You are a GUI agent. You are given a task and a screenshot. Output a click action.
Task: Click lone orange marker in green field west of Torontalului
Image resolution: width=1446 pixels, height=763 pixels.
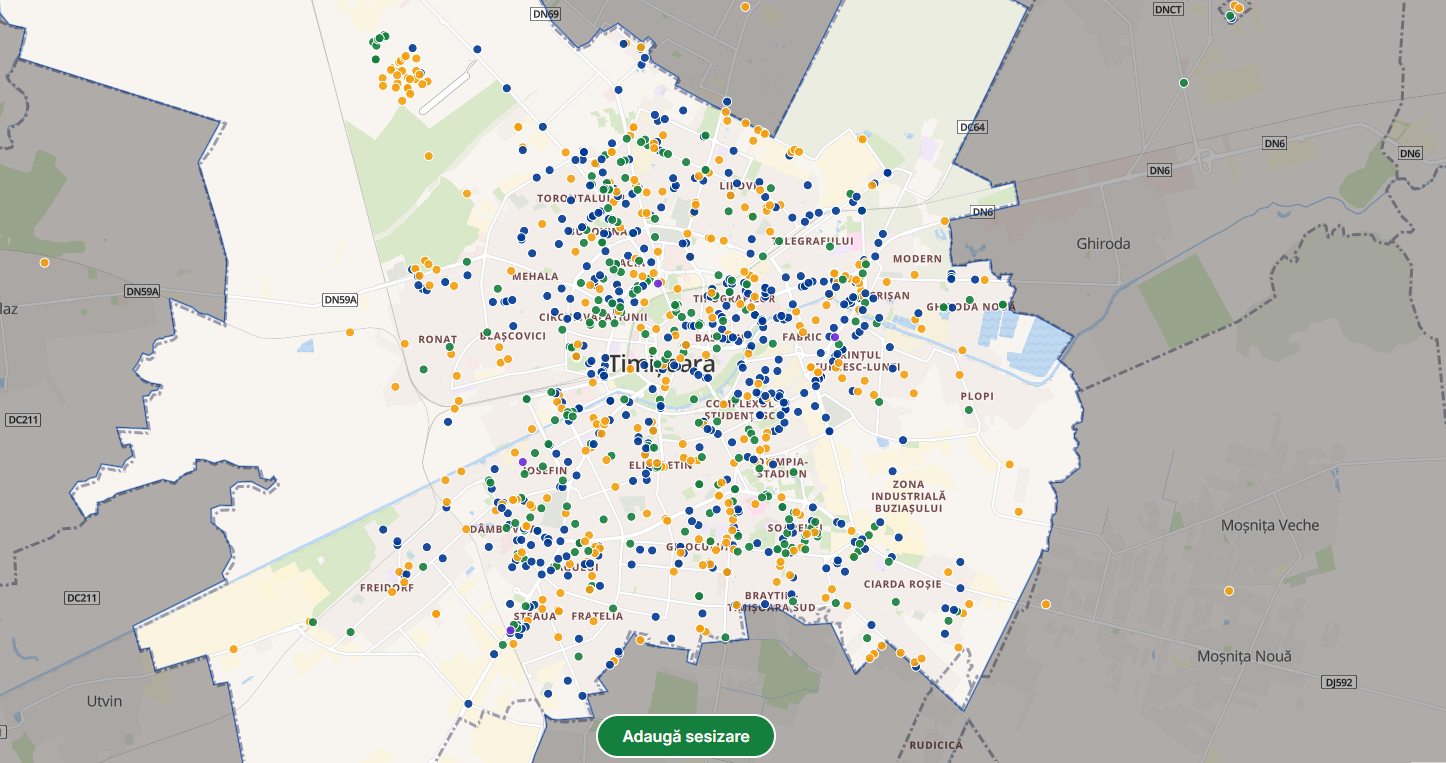pos(428,156)
